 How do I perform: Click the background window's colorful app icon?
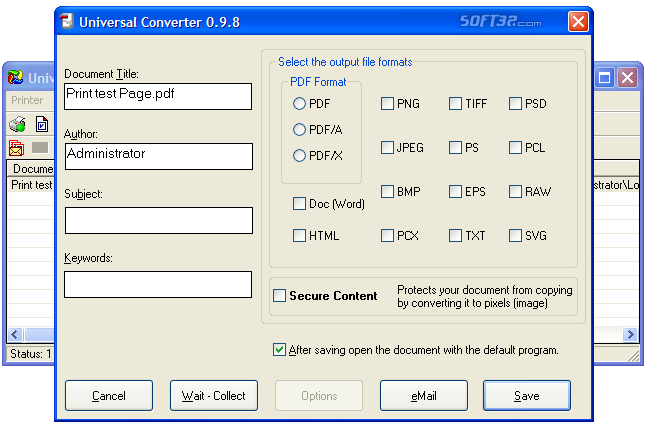pyautogui.click(x=16, y=77)
